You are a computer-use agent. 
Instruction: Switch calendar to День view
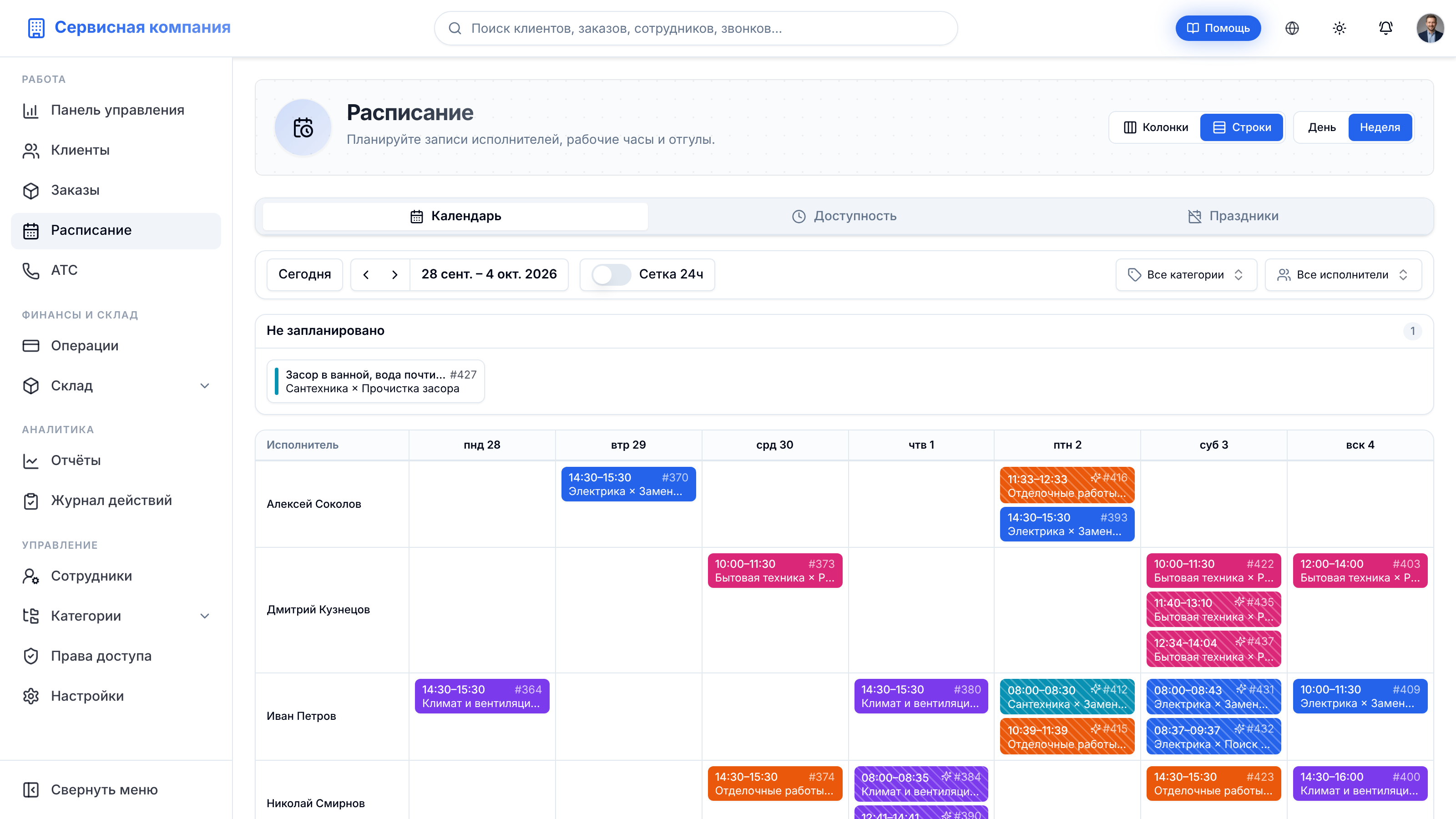point(1321,127)
